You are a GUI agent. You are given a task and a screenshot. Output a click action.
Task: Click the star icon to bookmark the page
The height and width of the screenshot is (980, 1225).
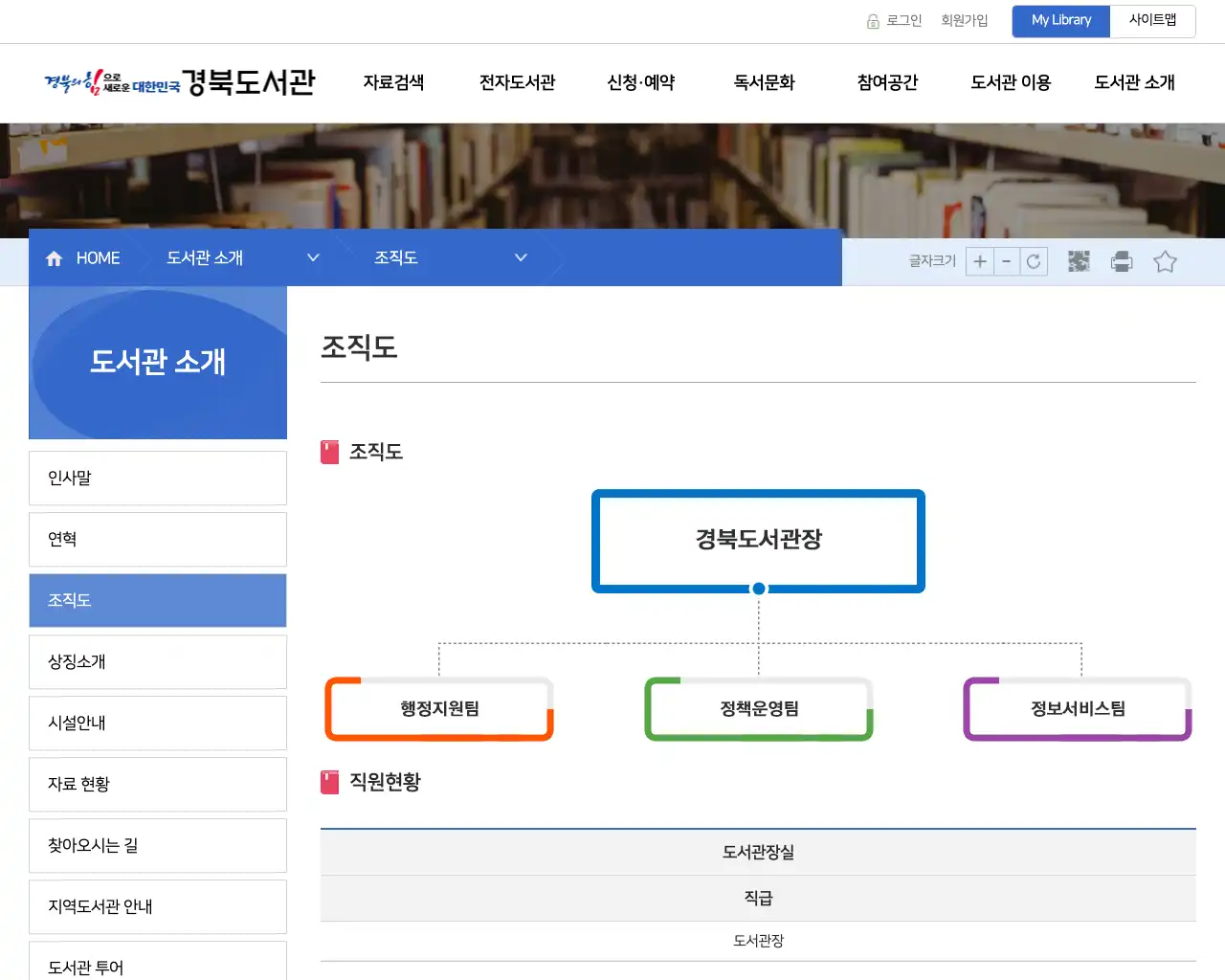[1165, 261]
